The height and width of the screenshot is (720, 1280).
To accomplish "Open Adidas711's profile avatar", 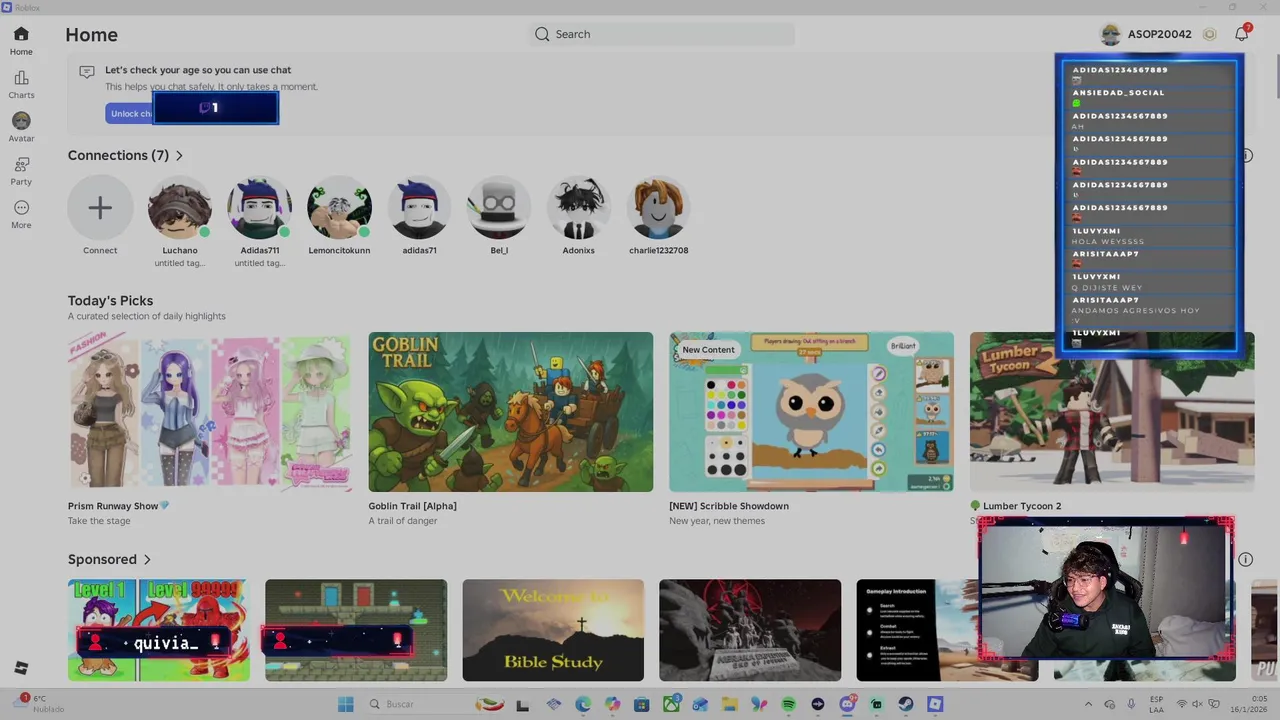I will point(259,208).
